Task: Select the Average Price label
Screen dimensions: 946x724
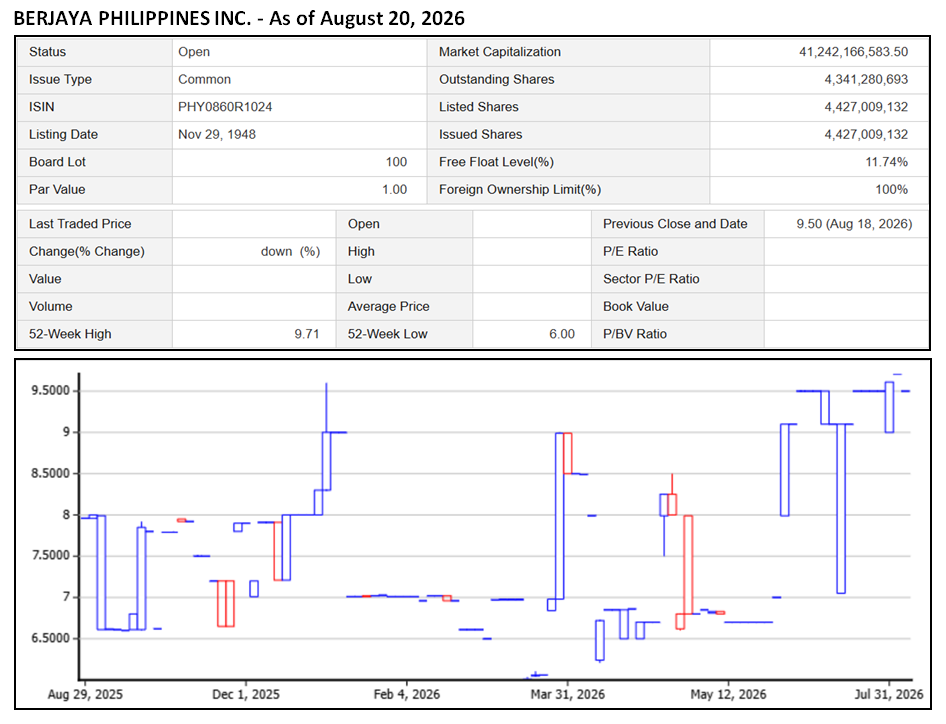Action: 388,306
